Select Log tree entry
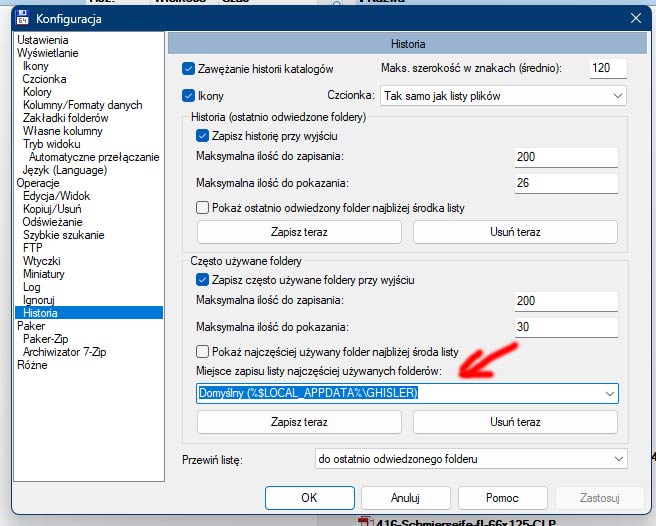The width and height of the screenshot is (656, 526). tap(32, 287)
